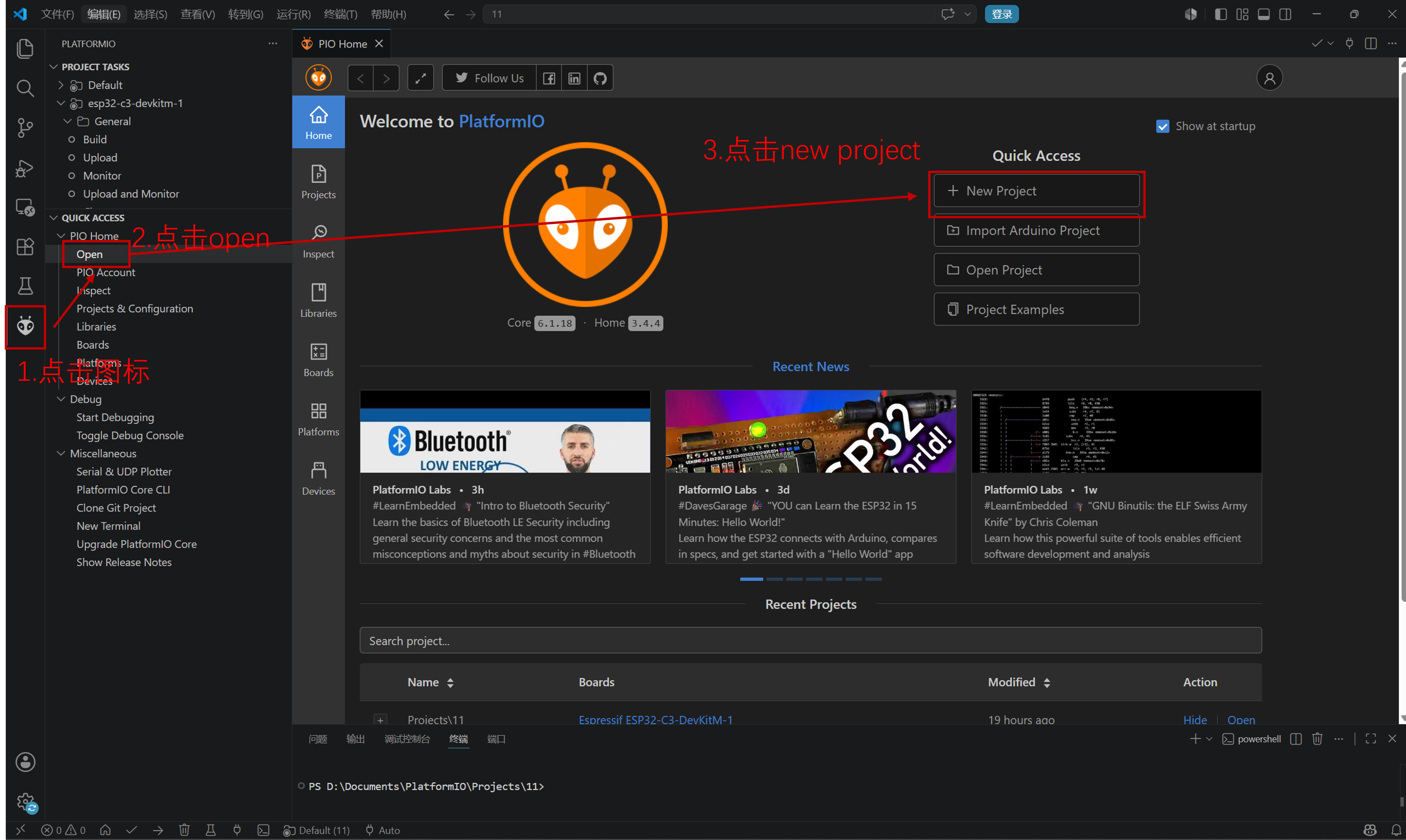Open the 查看(V) menu

click(x=198, y=14)
